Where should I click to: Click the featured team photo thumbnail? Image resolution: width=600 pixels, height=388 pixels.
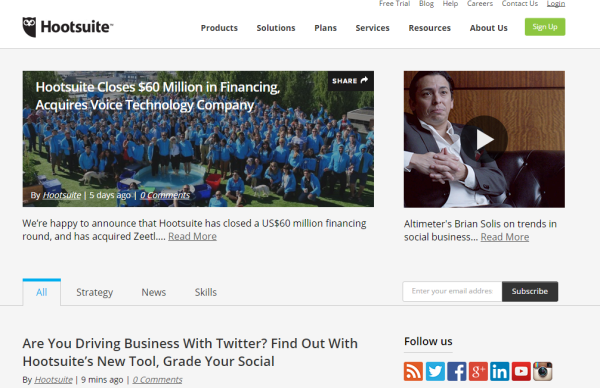[198, 139]
